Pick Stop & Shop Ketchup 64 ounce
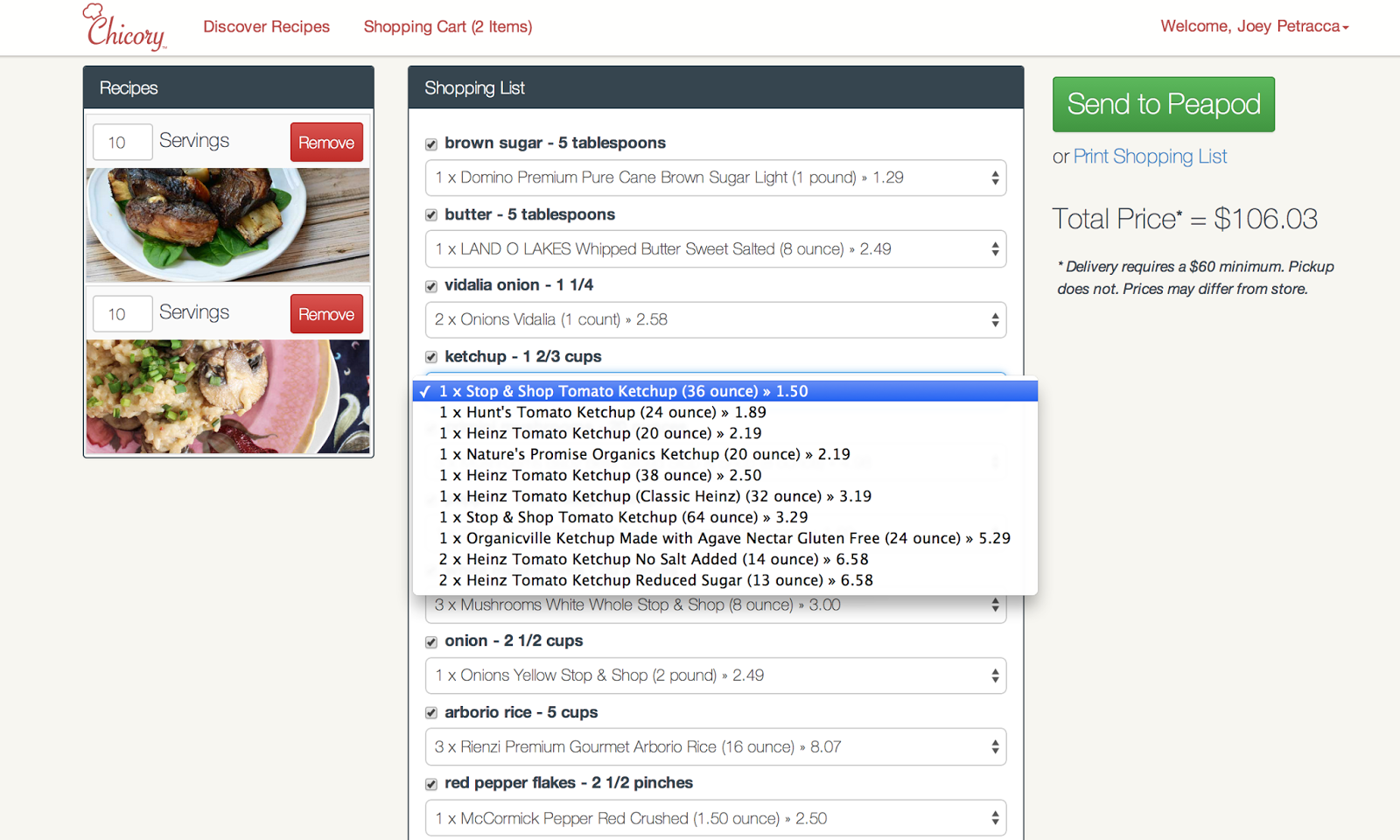1400x840 pixels. pos(725,517)
